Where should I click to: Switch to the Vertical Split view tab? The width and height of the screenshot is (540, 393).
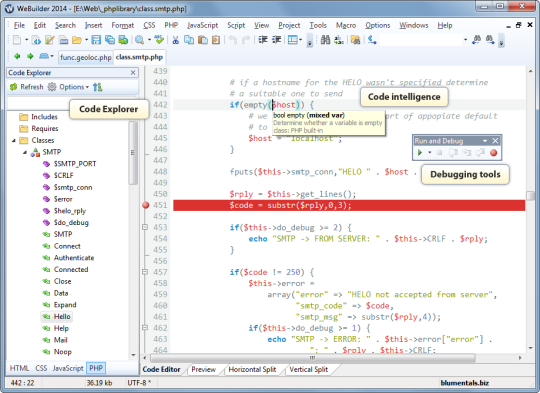click(309, 370)
